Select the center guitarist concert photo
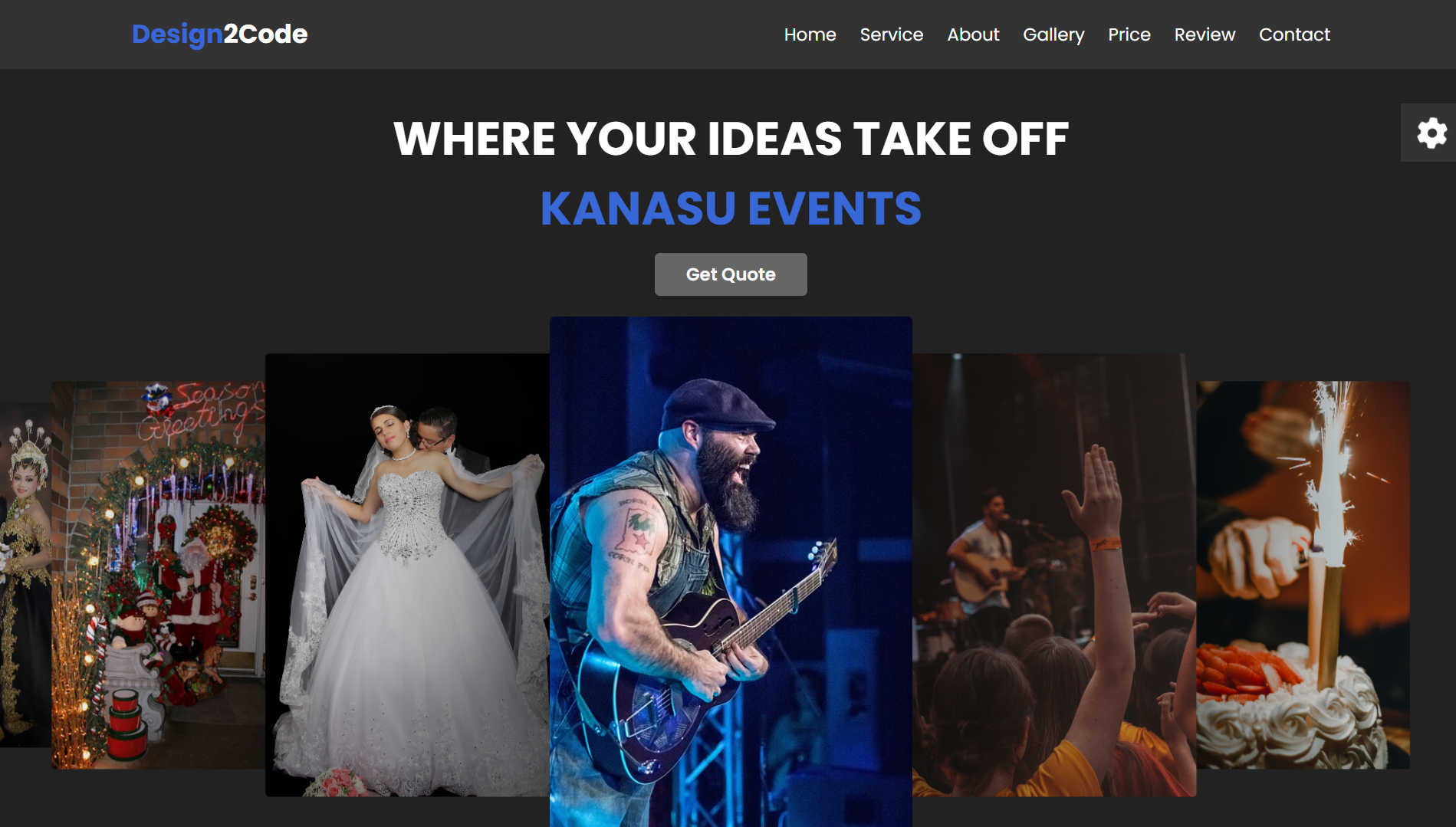 (x=731, y=572)
